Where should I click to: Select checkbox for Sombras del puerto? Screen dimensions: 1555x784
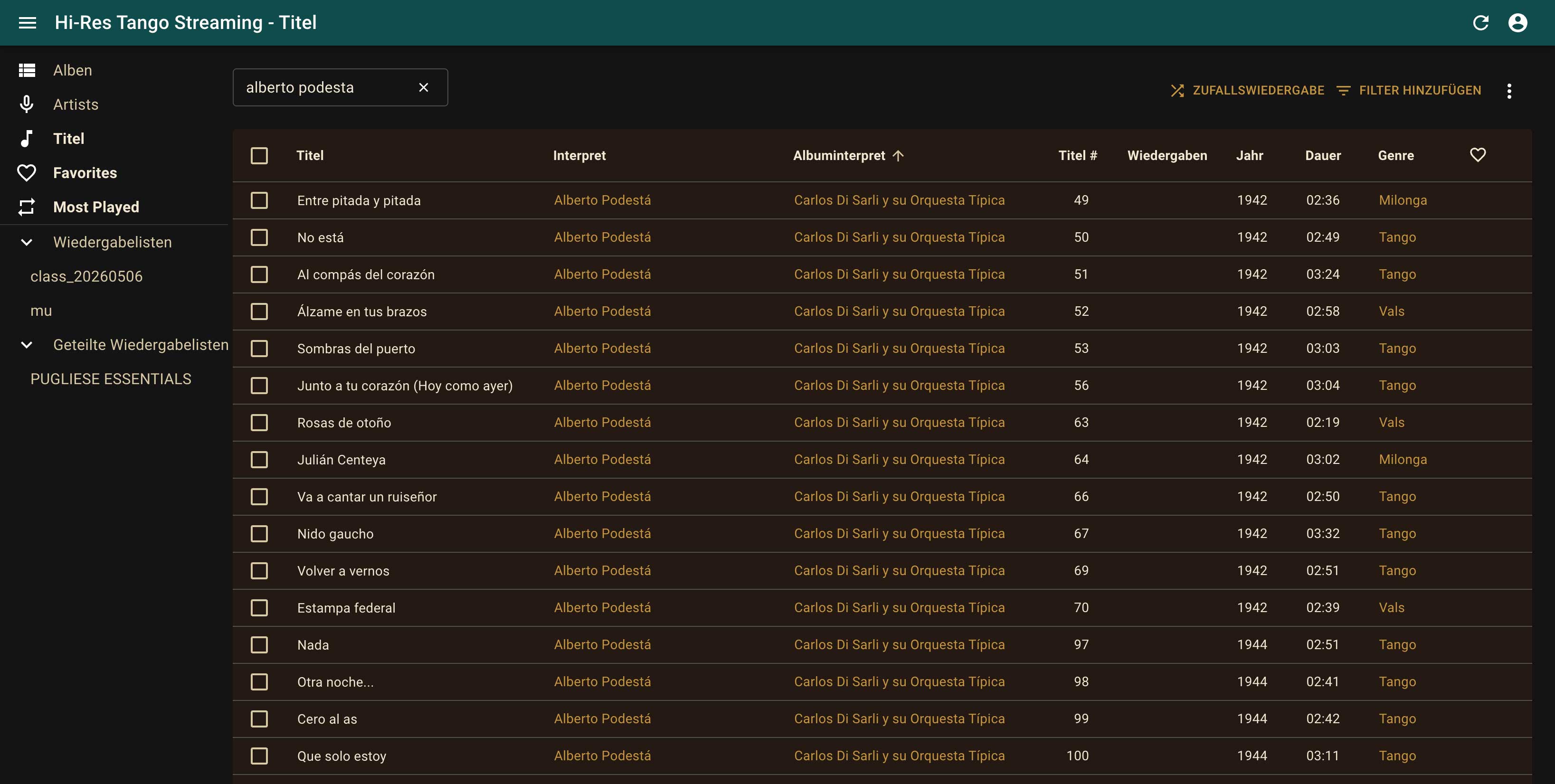point(260,348)
